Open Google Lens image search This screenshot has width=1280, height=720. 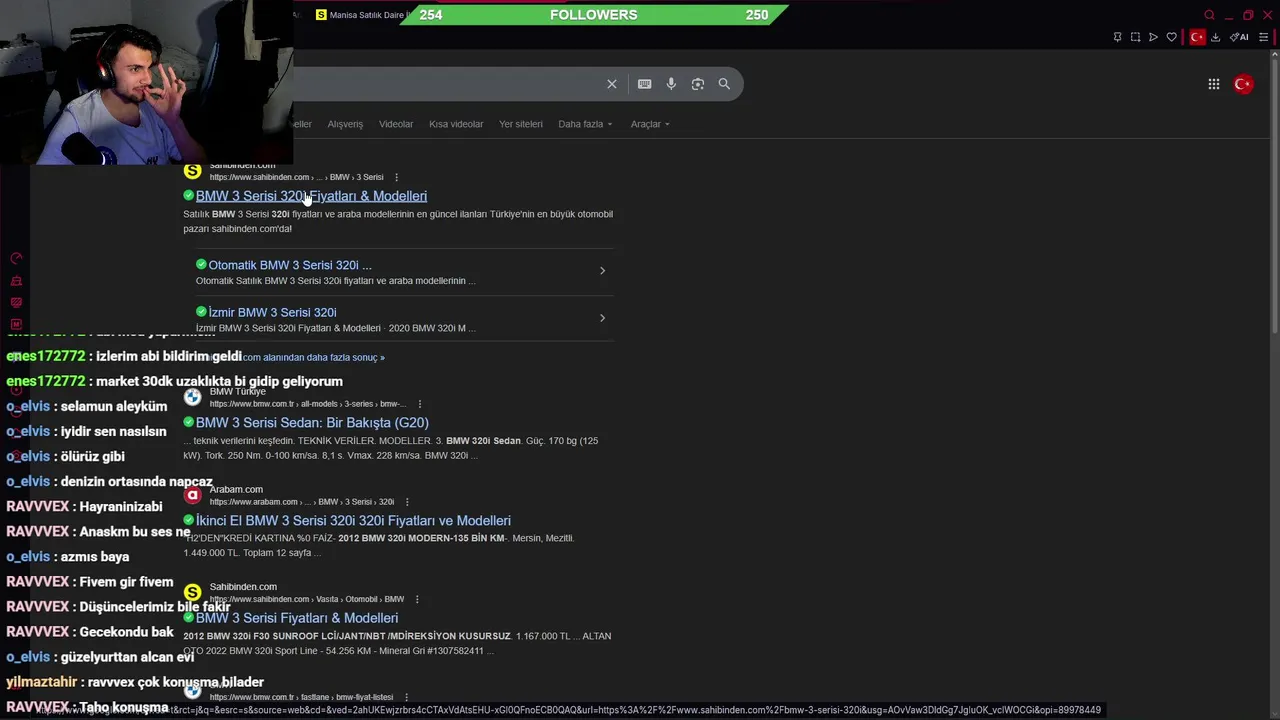pyautogui.click(x=698, y=84)
